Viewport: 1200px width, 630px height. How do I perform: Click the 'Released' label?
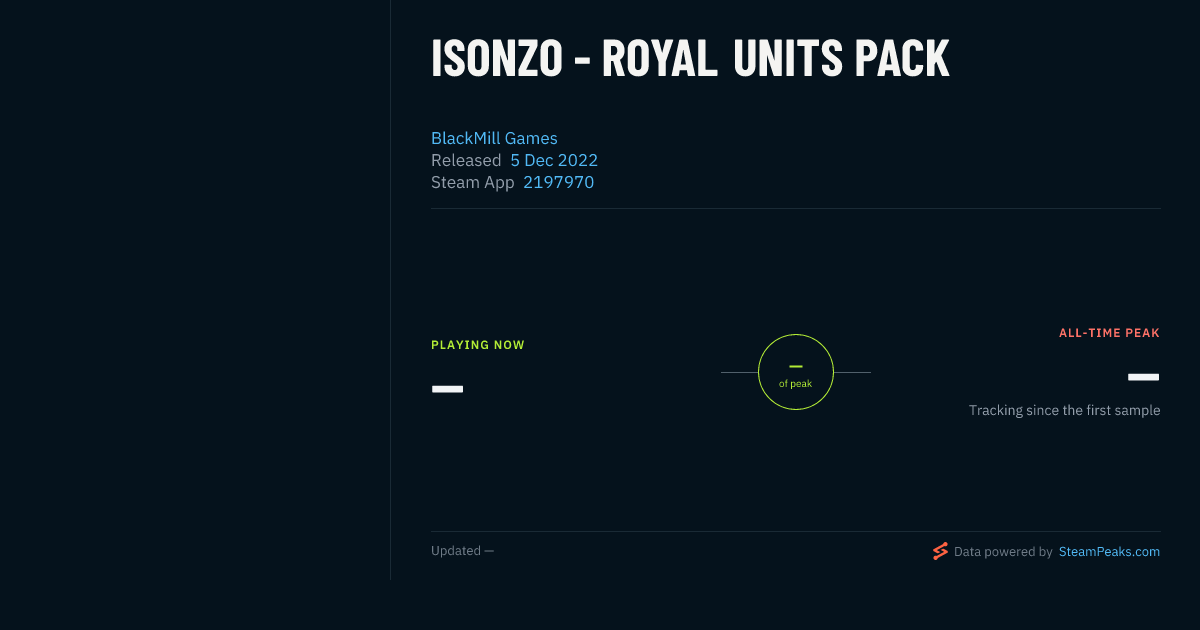click(x=466, y=160)
